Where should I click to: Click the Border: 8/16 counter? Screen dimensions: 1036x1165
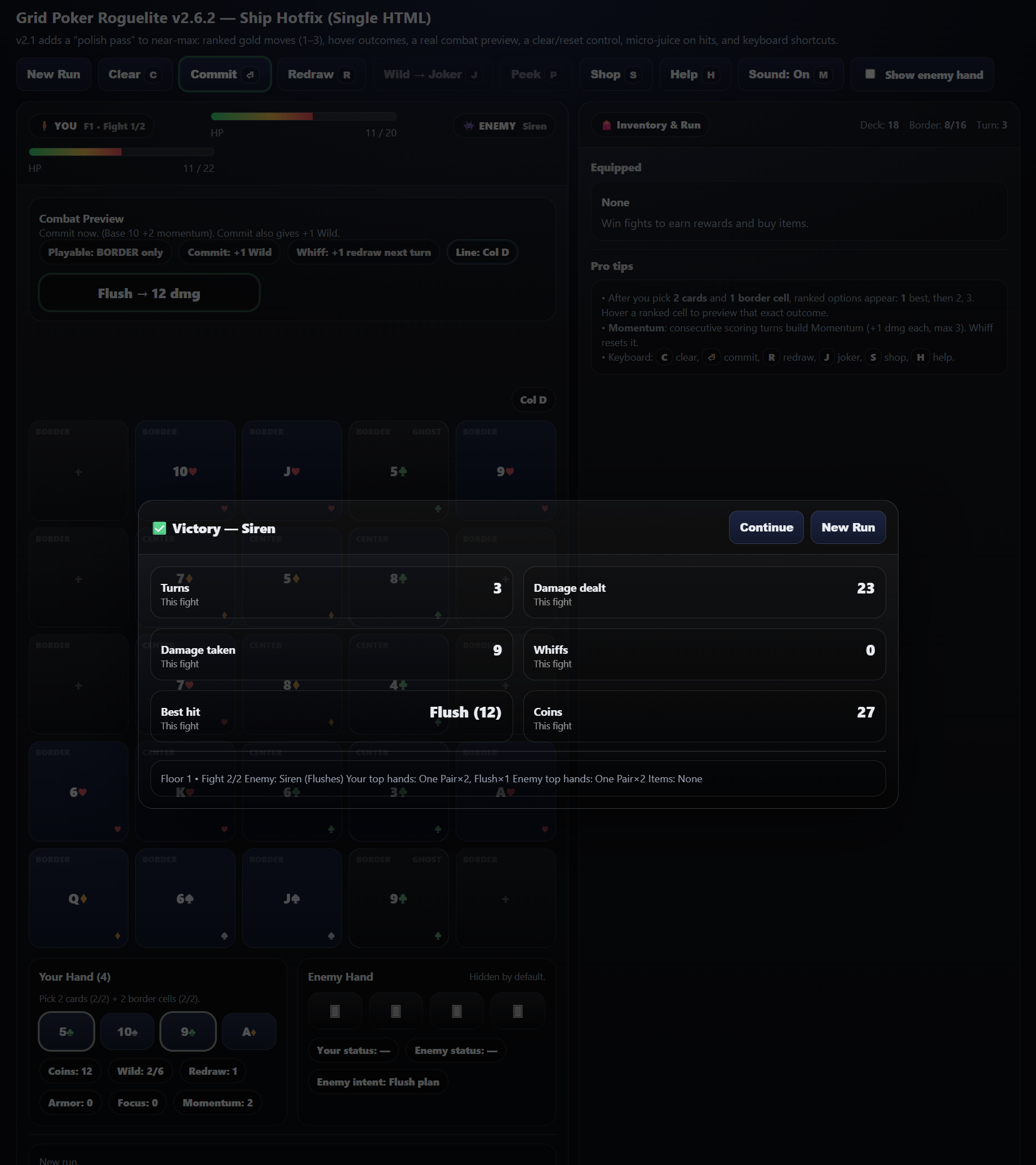(937, 125)
